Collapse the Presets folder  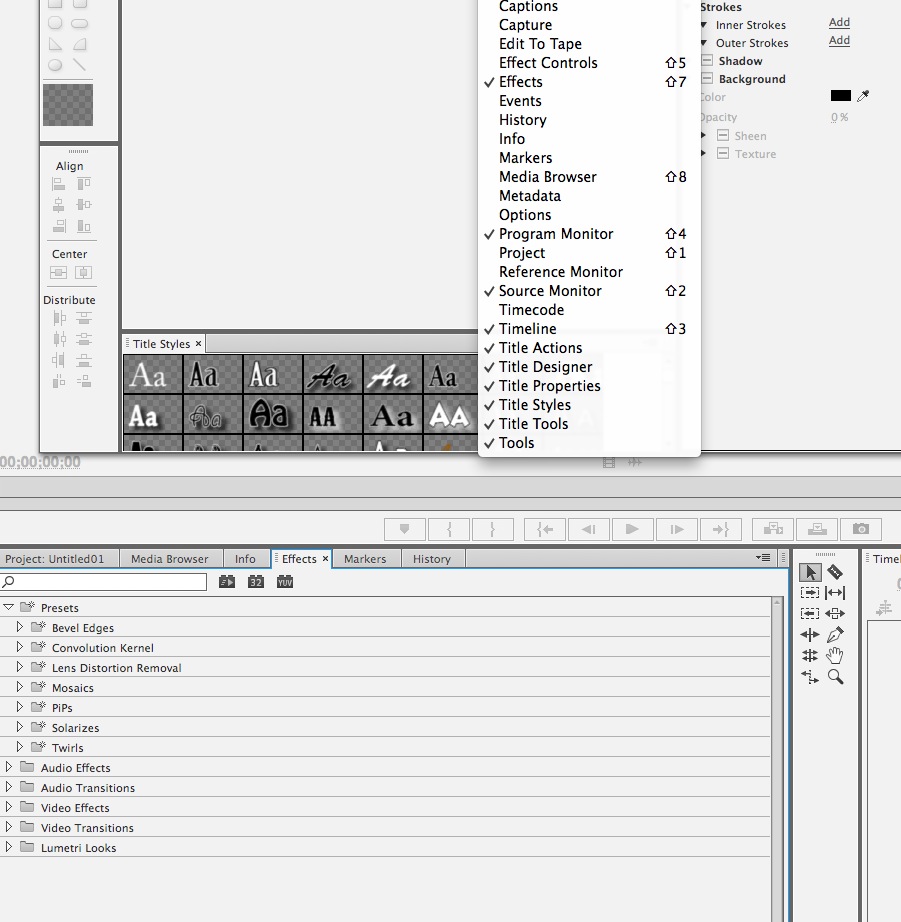pos(8,606)
